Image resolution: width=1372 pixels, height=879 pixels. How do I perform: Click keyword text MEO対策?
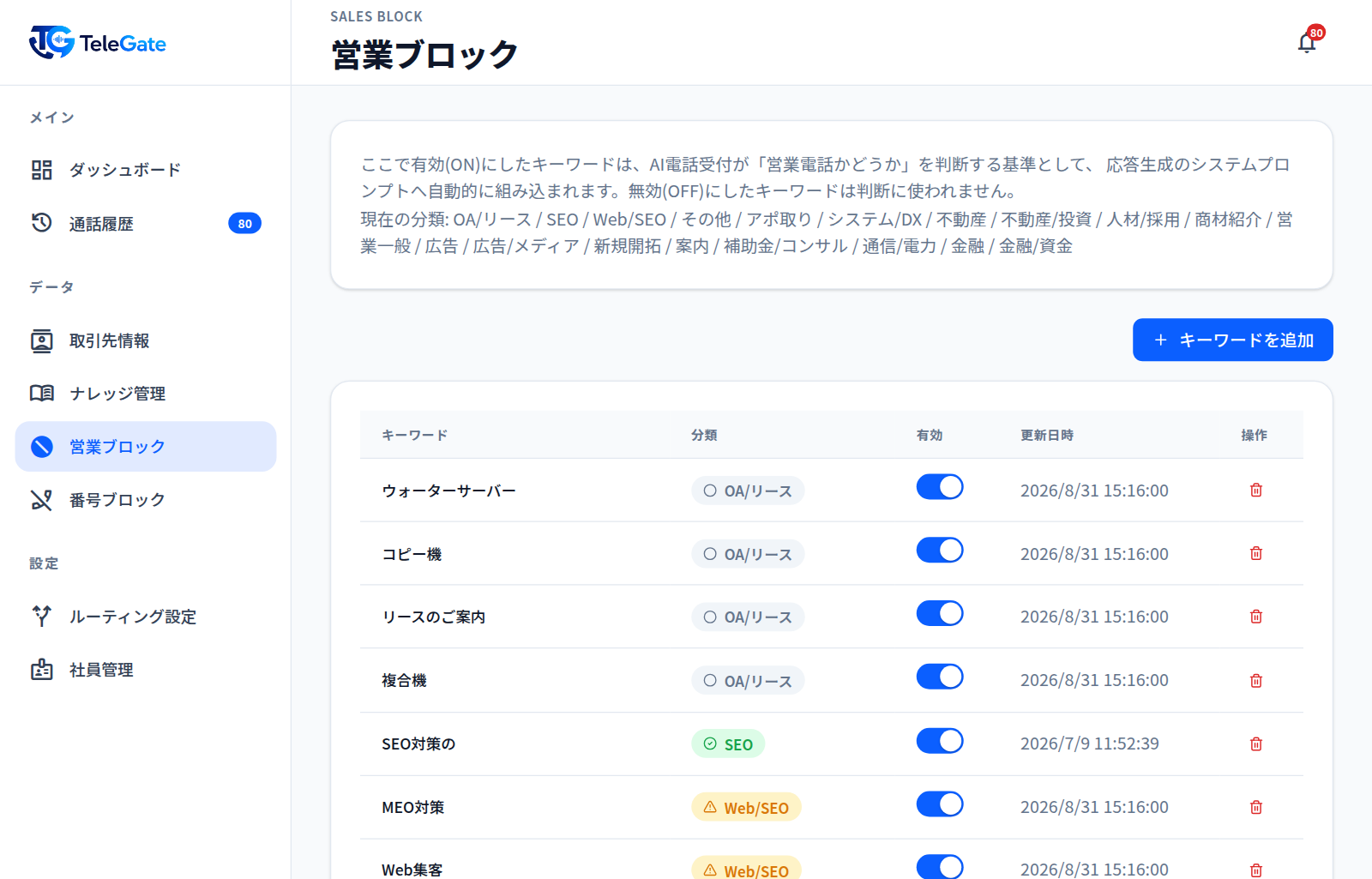click(x=413, y=807)
